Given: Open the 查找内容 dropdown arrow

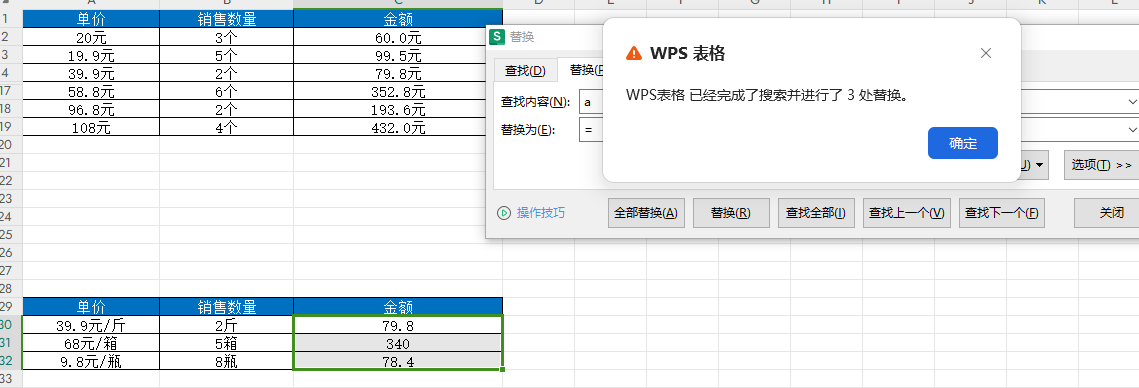Looking at the screenshot, I should [1131, 102].
